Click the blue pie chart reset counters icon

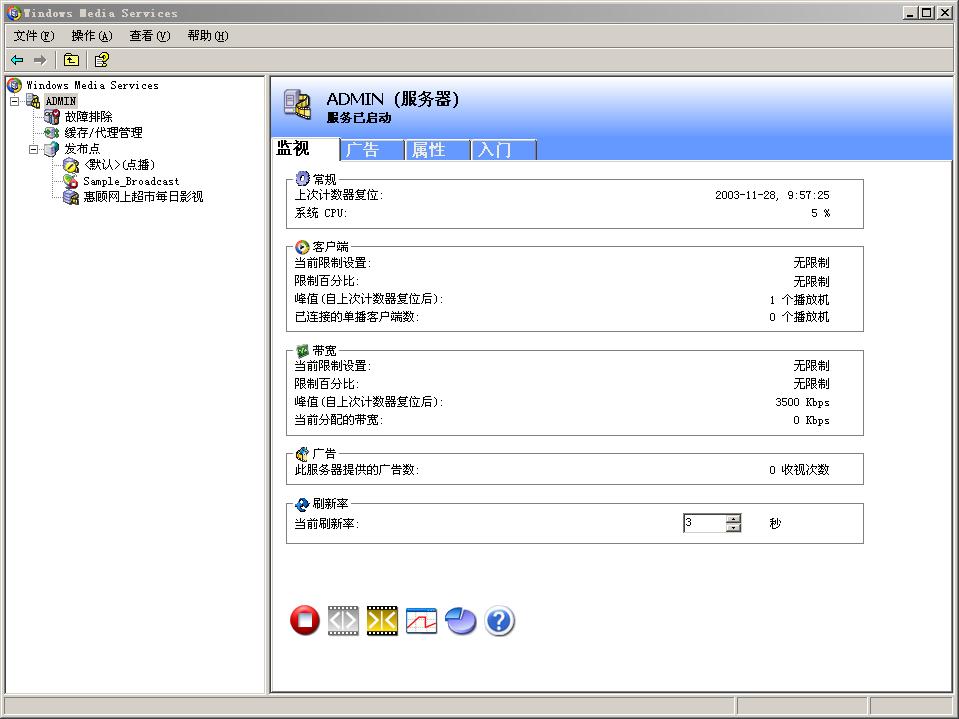461,621
